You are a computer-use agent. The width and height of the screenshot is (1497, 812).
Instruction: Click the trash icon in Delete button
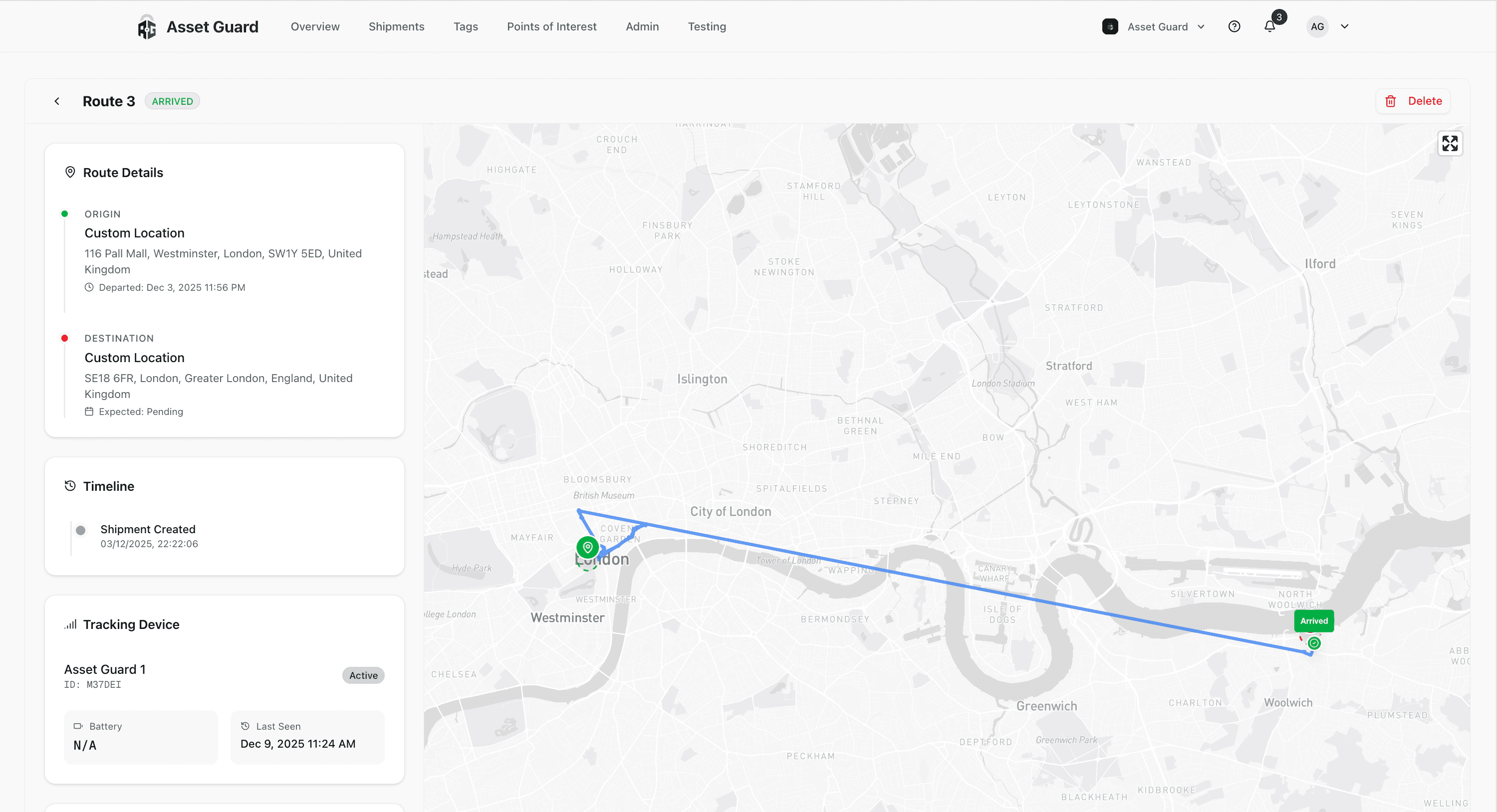click(x=1390, y=101)
